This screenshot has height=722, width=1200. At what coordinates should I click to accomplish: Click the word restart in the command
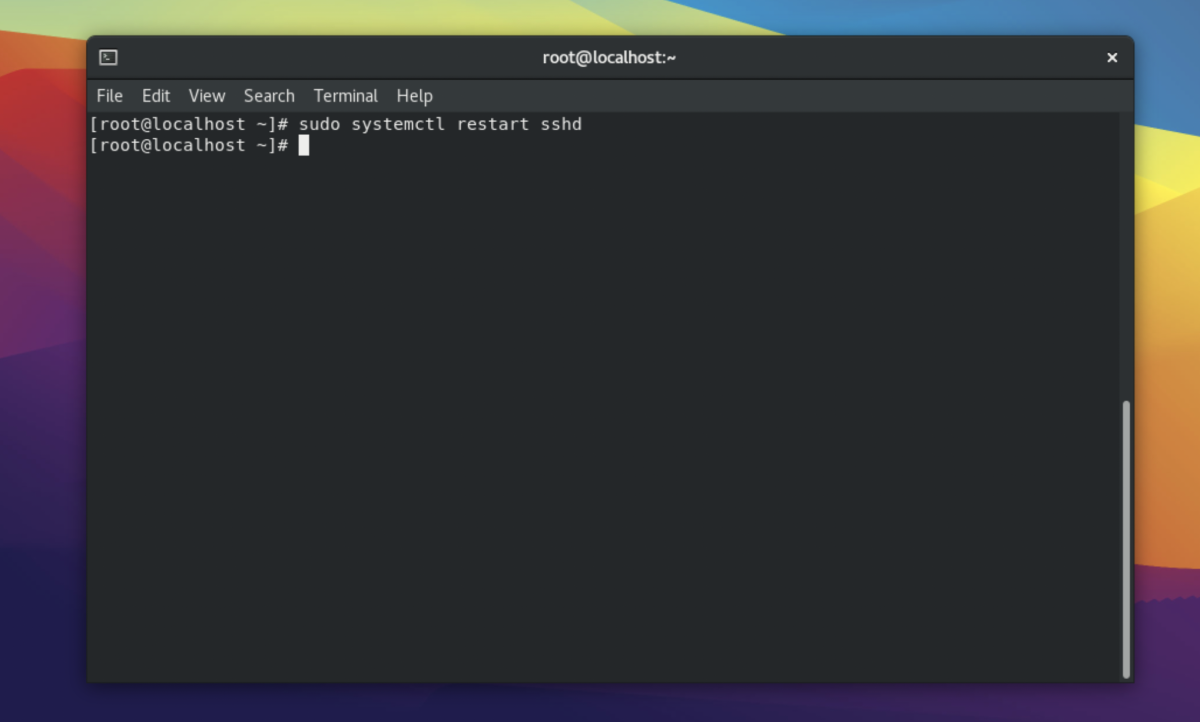[492, 125]
